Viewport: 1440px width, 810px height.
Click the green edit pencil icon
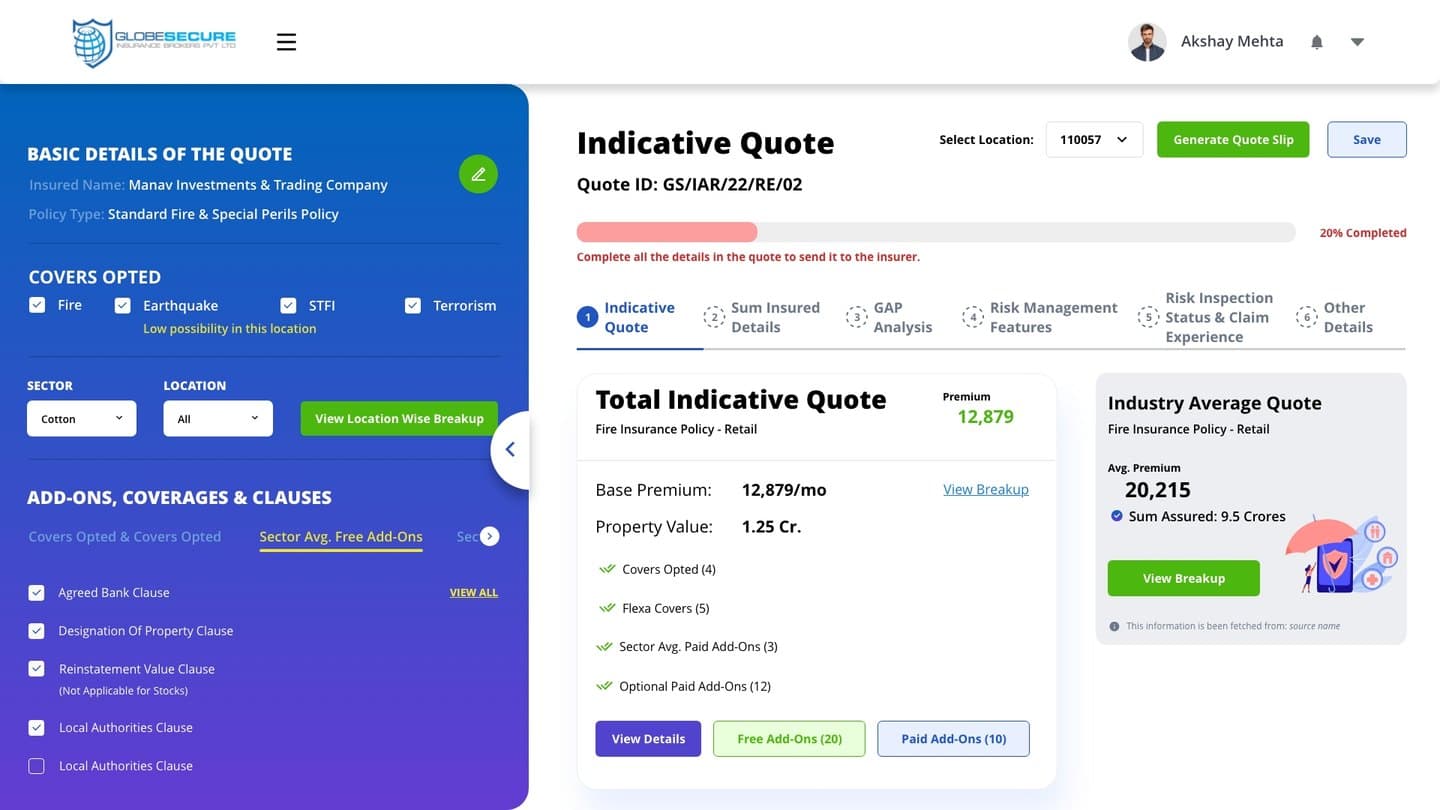(x=478, y=174)
